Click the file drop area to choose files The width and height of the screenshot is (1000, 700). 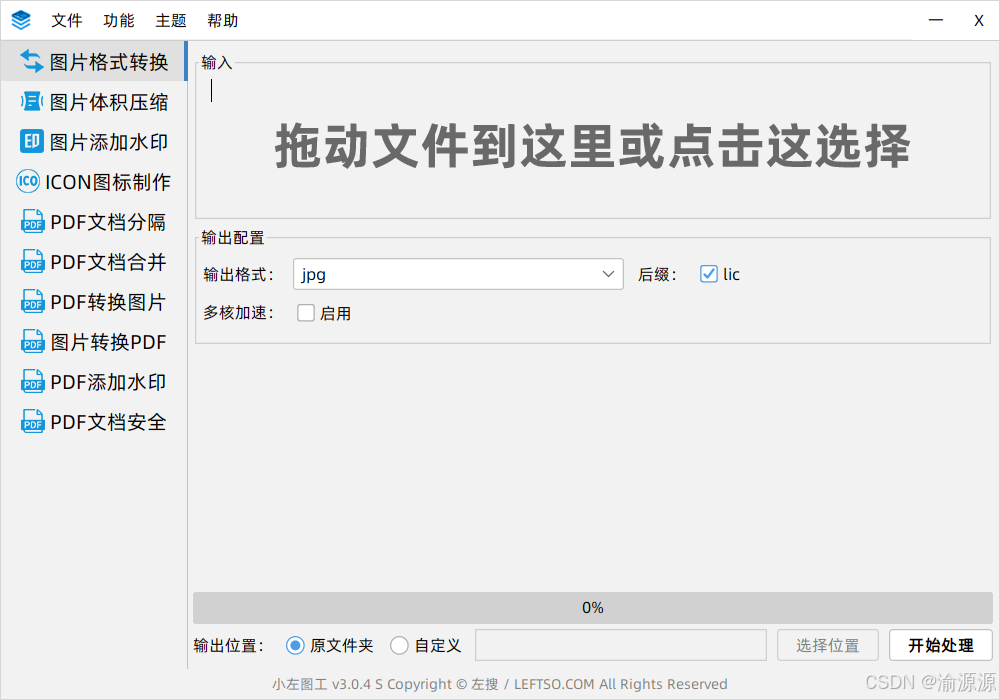[592, 148]
